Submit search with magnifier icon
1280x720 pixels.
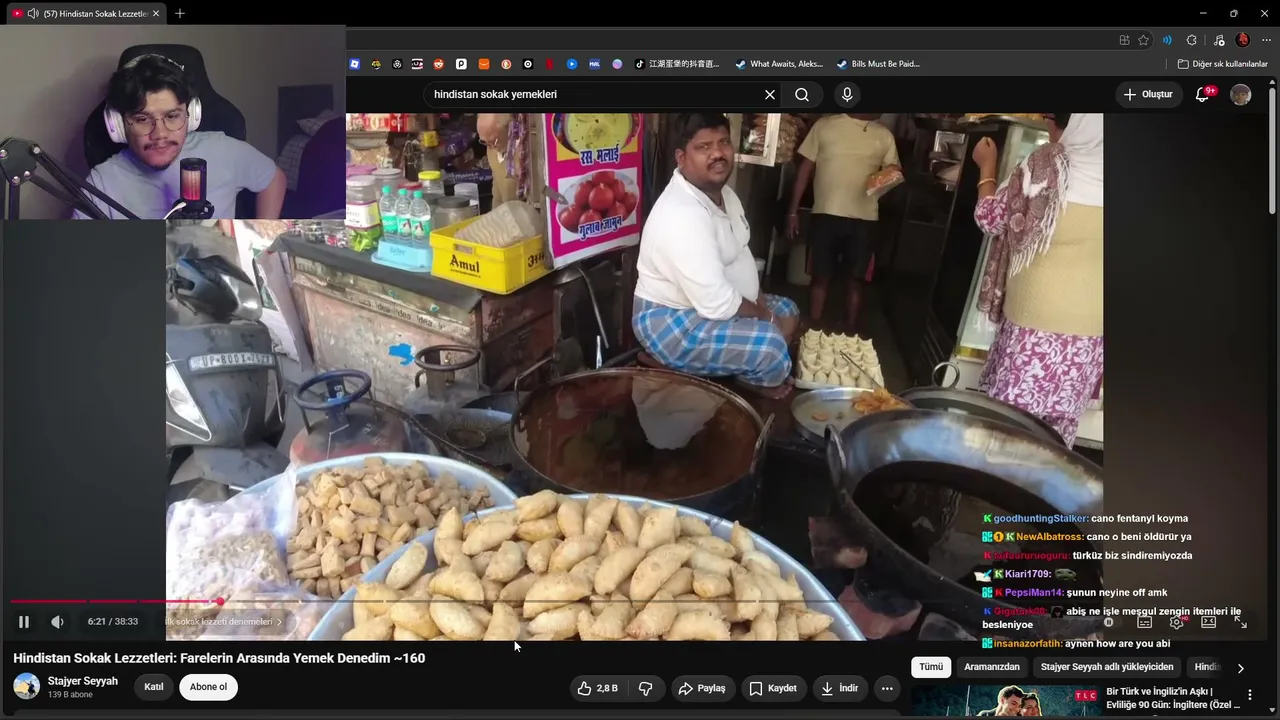[x=802, y=94]
